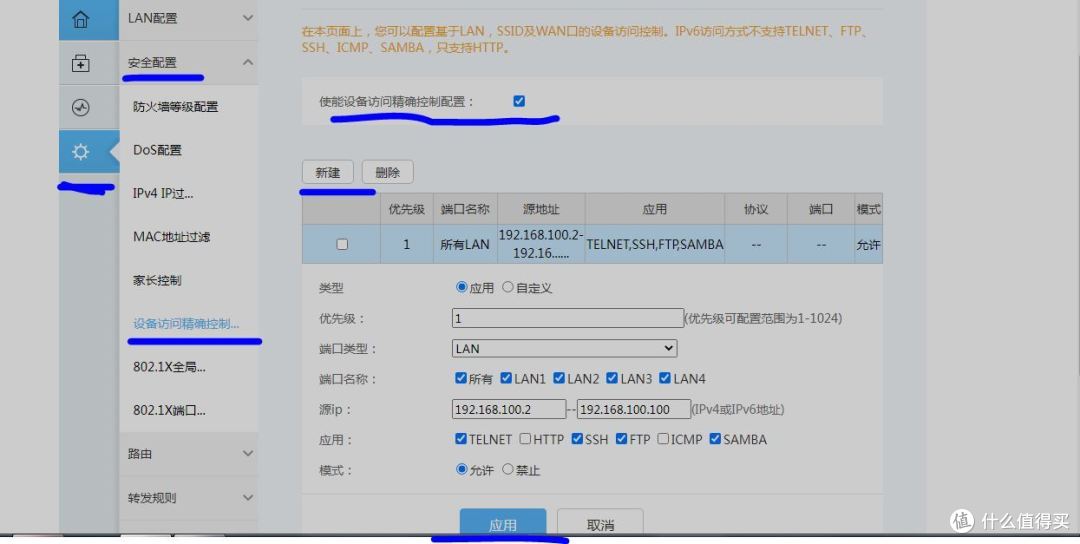This screenshot has width=1080, height=544.
Task: Open MAC地址过滤 menu item
Action: click(x=172, y=237)
